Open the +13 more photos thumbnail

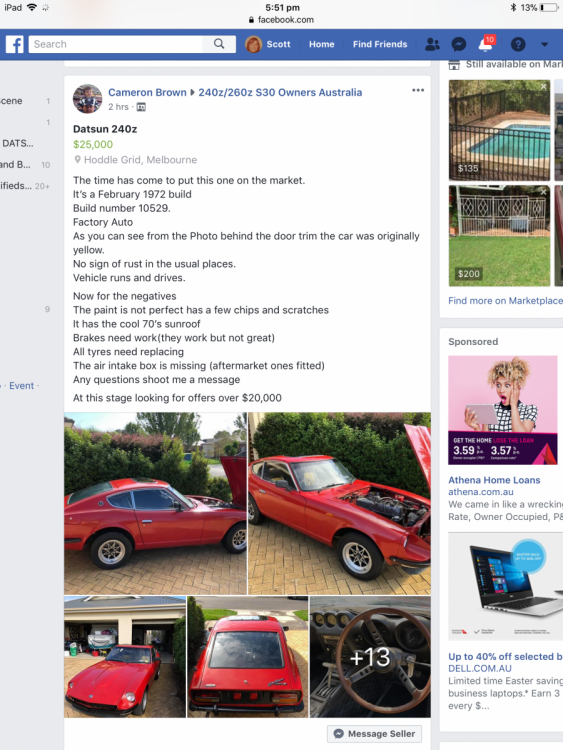pos(370,657)
